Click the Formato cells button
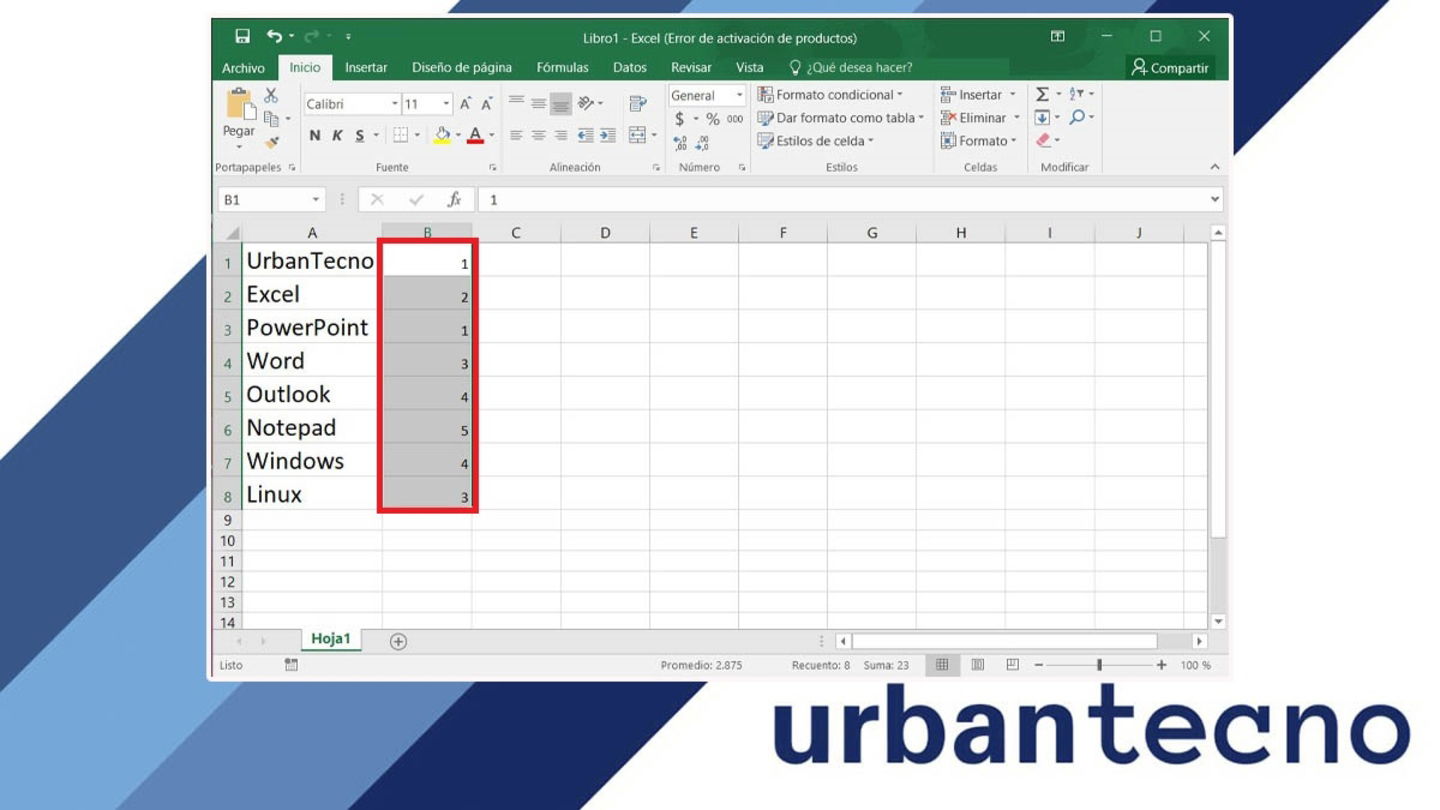Viewport: 1440px width, 810px height. click(x=979, y=141)
